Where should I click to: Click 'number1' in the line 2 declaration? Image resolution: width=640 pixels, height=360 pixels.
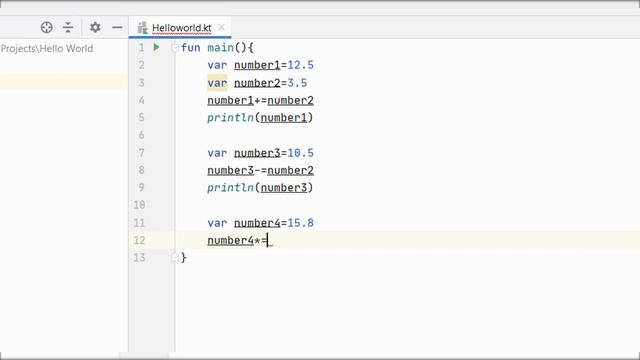click(257, 65)
